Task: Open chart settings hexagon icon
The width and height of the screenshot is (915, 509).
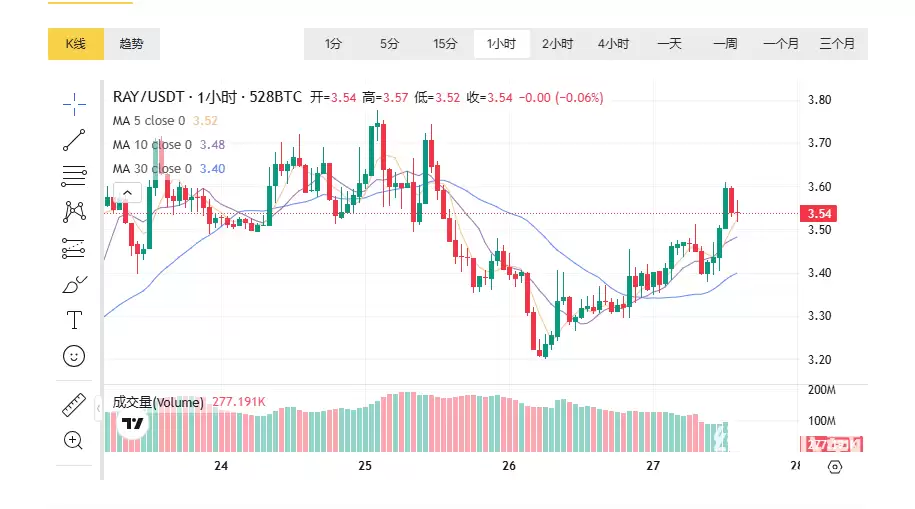Action: click(x=836, y=467)
